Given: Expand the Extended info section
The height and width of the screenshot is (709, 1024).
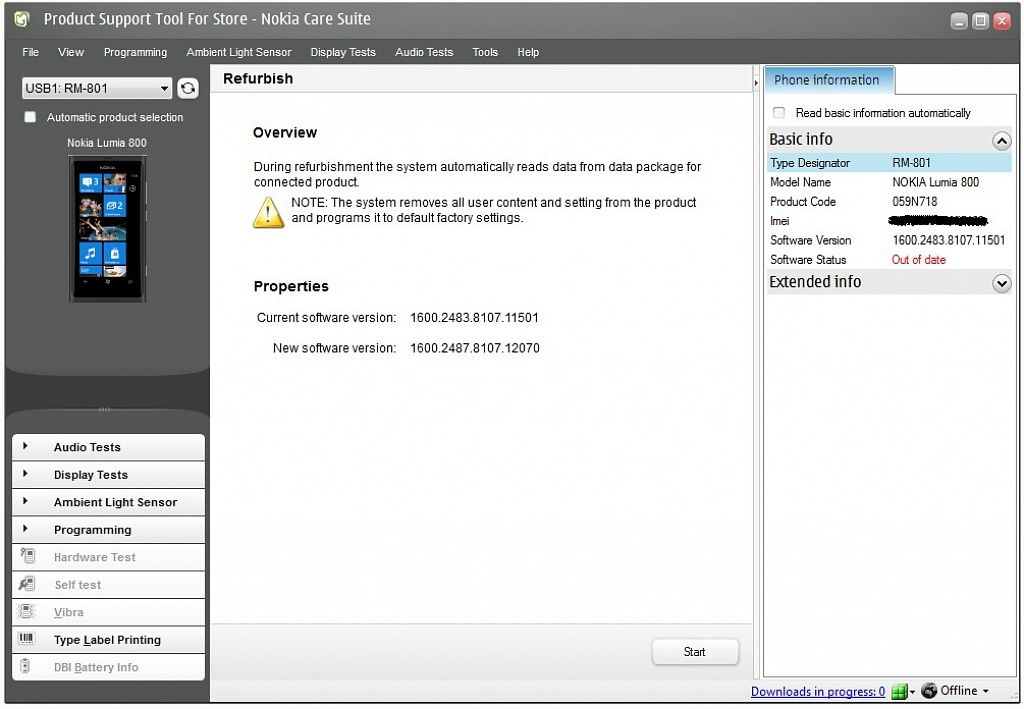Looking at the screenshot, I should click(x=1001, y=283).
